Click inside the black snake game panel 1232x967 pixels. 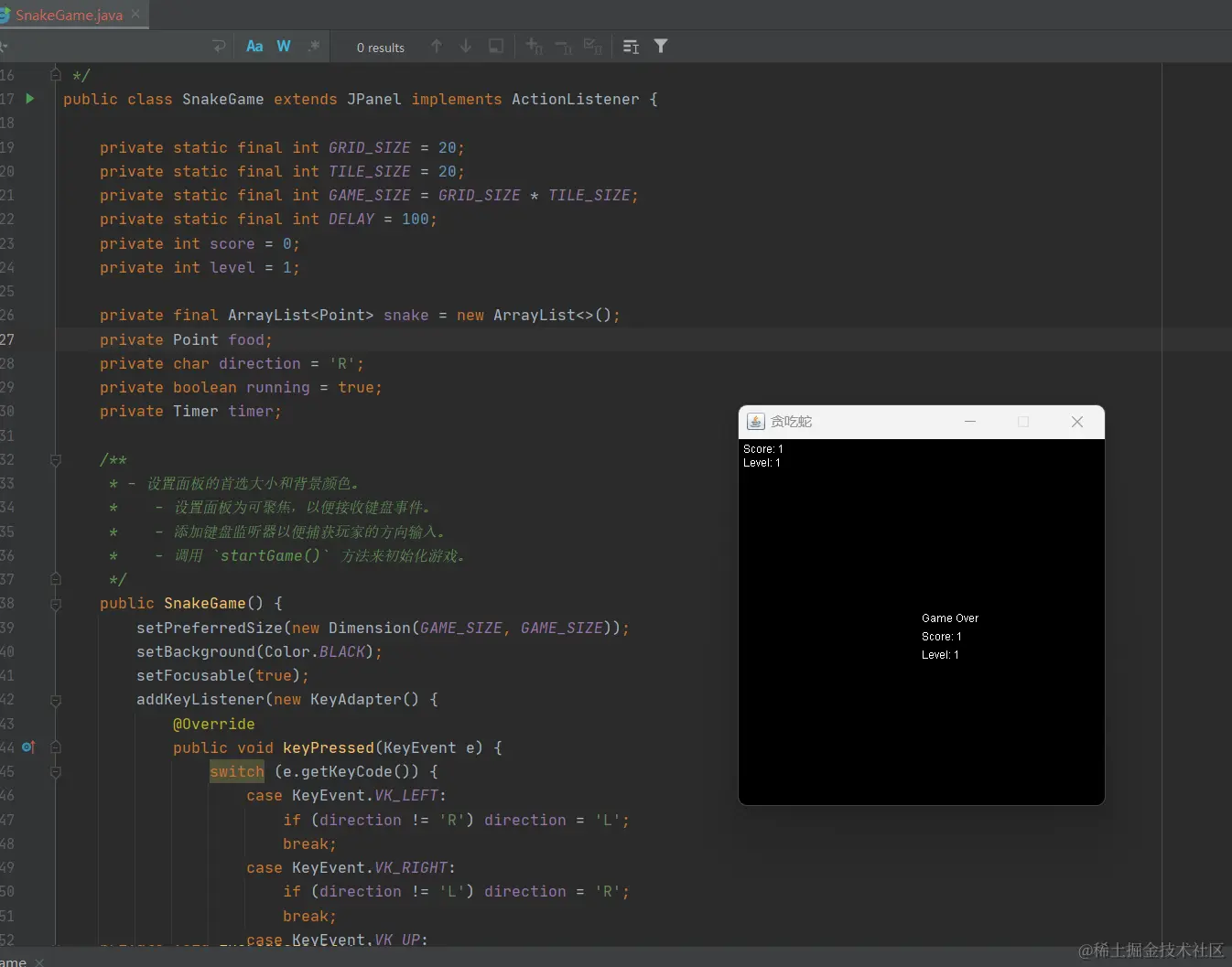921,549
